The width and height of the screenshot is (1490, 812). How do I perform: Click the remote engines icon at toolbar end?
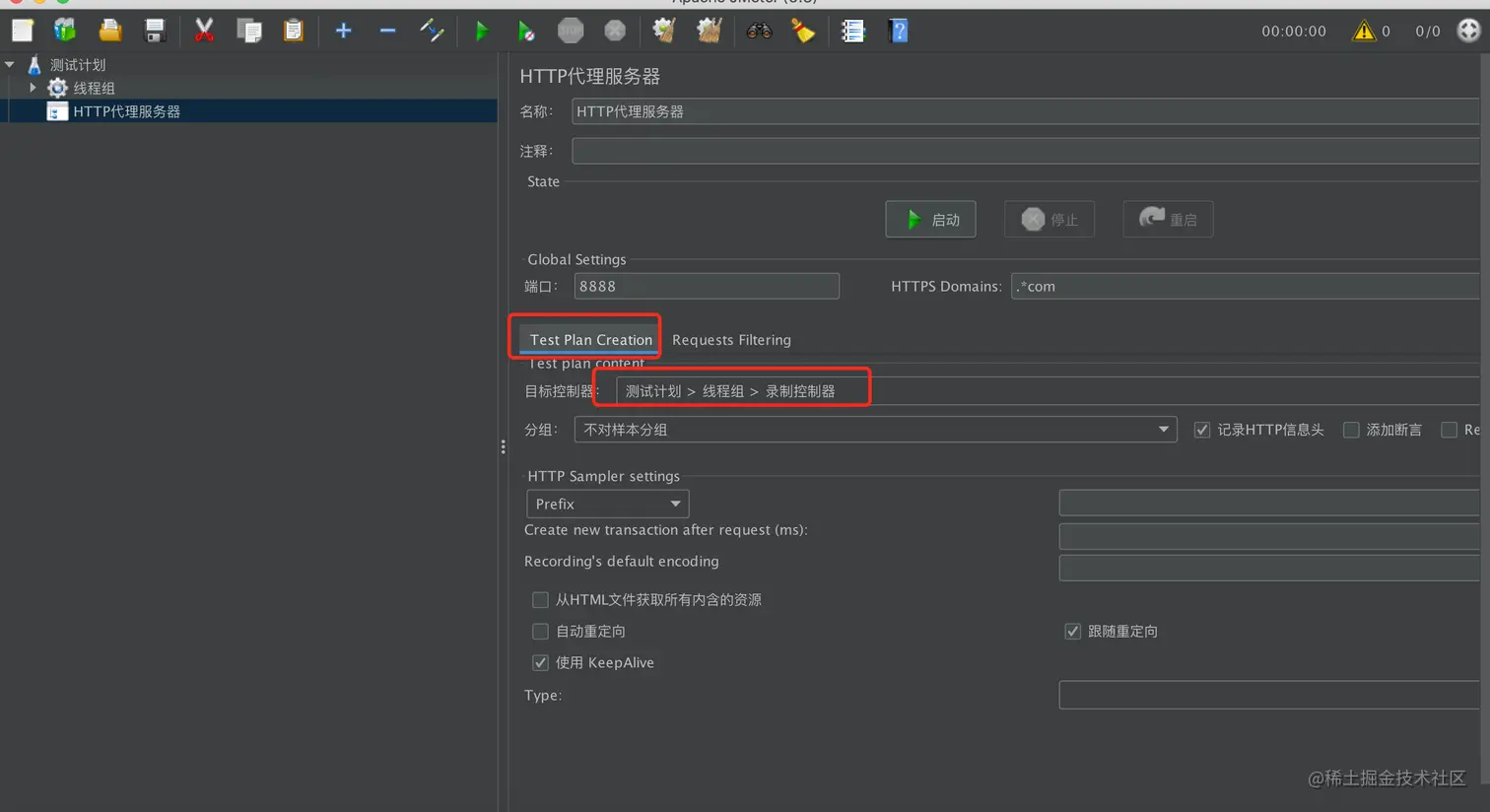1468,31
